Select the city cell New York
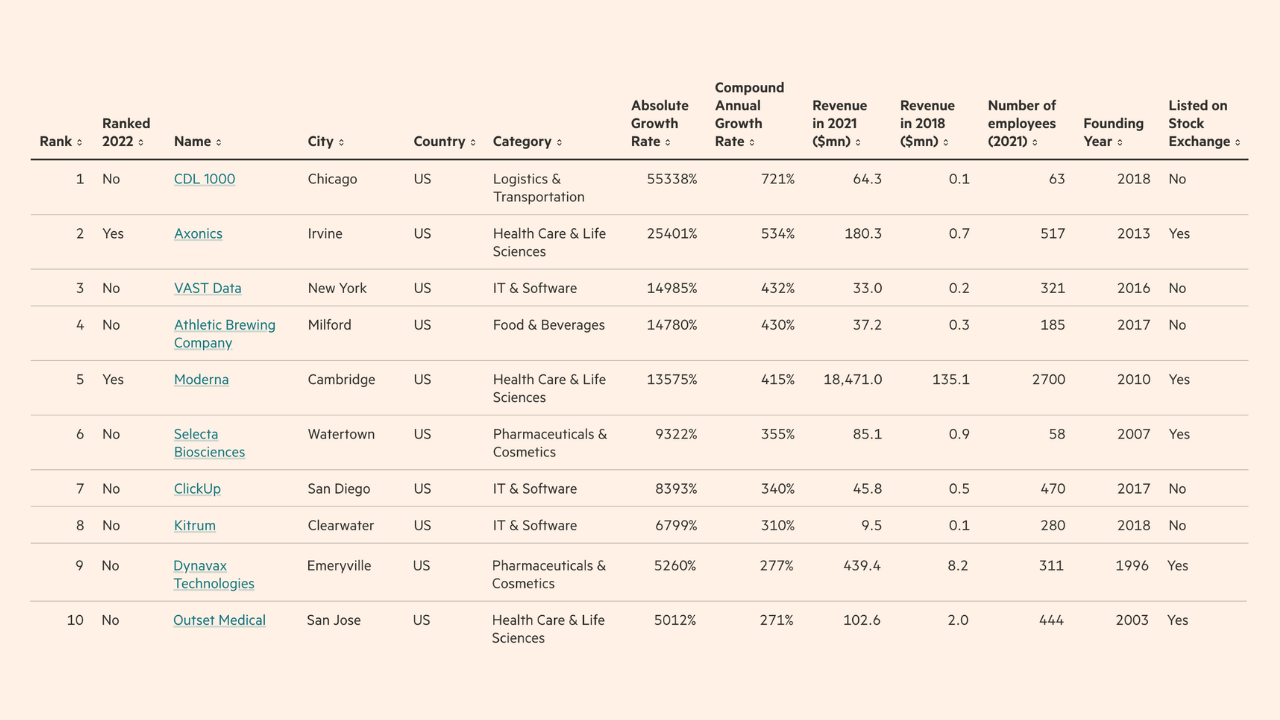This screenshot has width=1280, height=720. pos(337,288)
